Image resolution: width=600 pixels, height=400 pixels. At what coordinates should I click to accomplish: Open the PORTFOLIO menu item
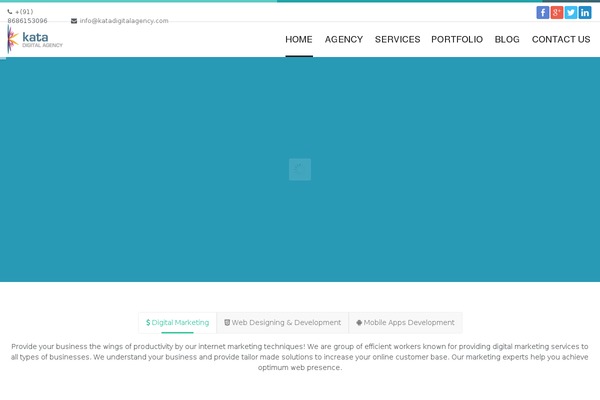pos(457,39)
